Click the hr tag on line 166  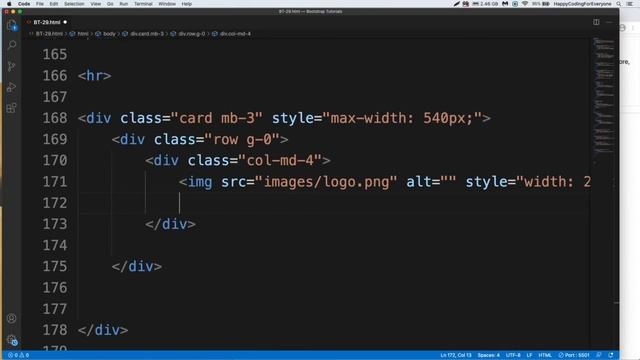tap(94, 76)
